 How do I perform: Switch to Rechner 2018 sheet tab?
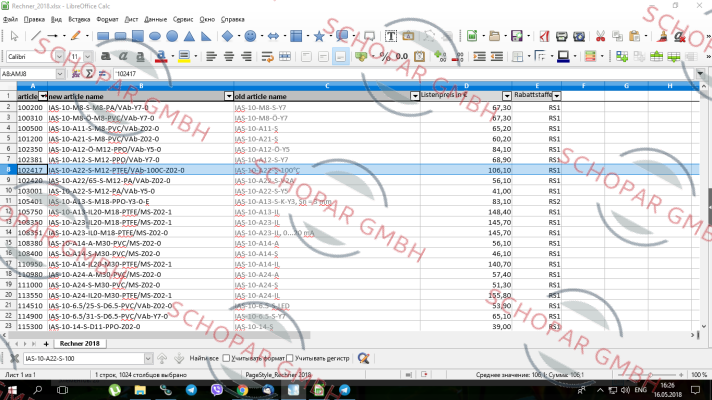[x=79, y=344]
